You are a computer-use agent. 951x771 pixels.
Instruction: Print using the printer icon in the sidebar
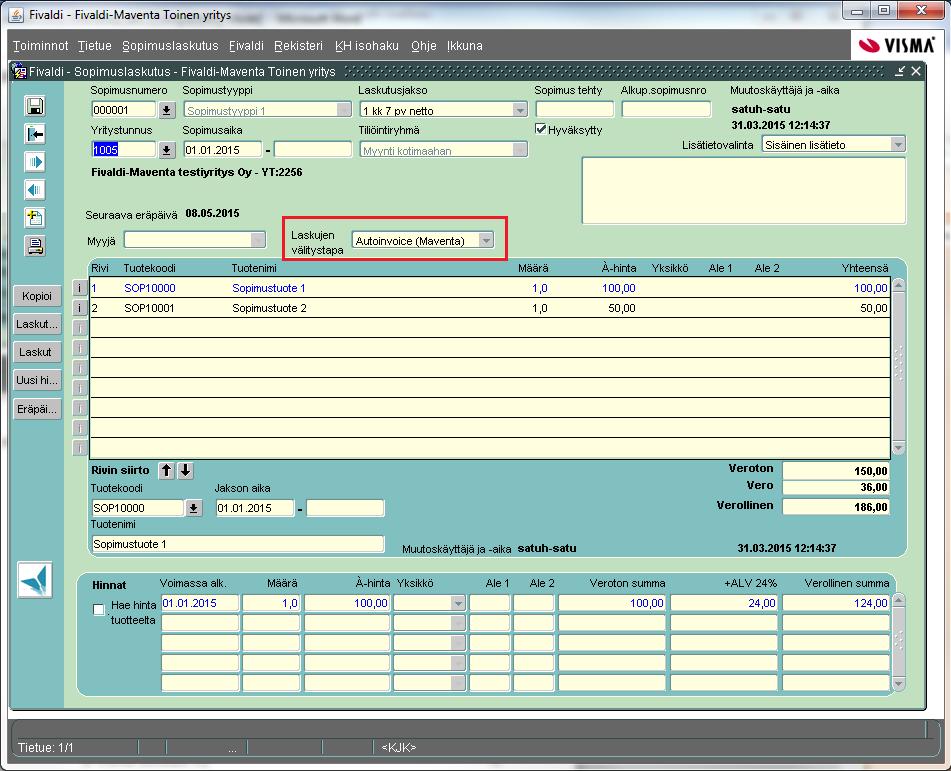[x=35, y=246]
